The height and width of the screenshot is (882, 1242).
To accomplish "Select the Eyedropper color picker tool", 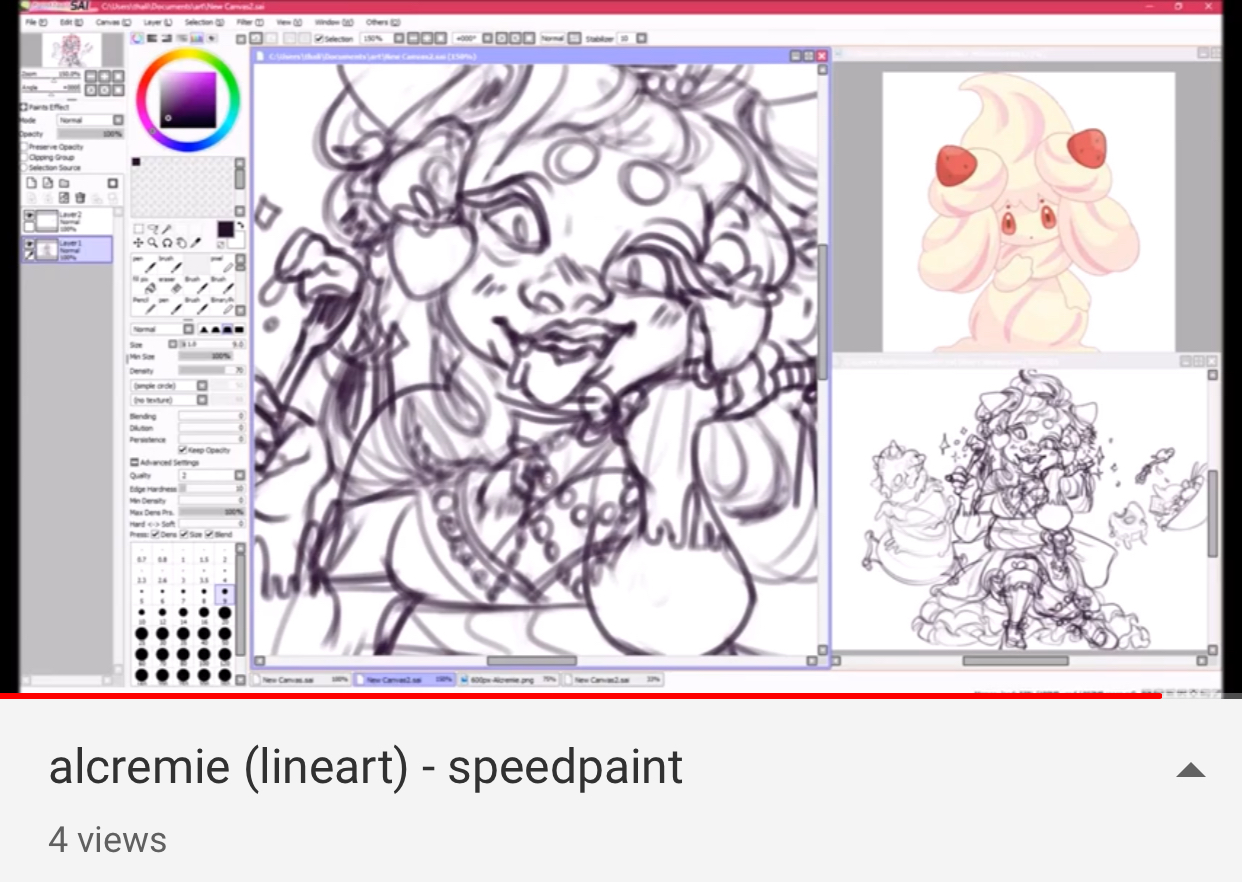I will 196,243.
